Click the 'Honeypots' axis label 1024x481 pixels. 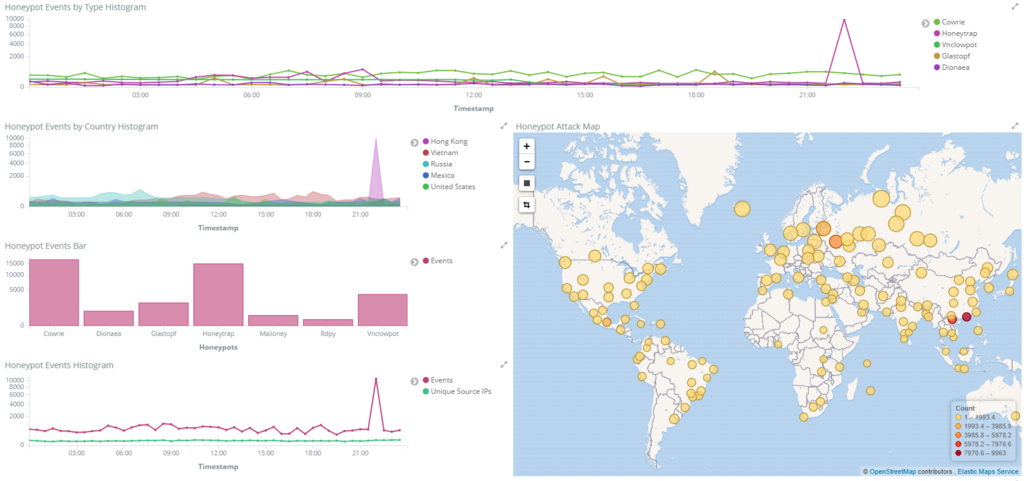click(218, 348)
